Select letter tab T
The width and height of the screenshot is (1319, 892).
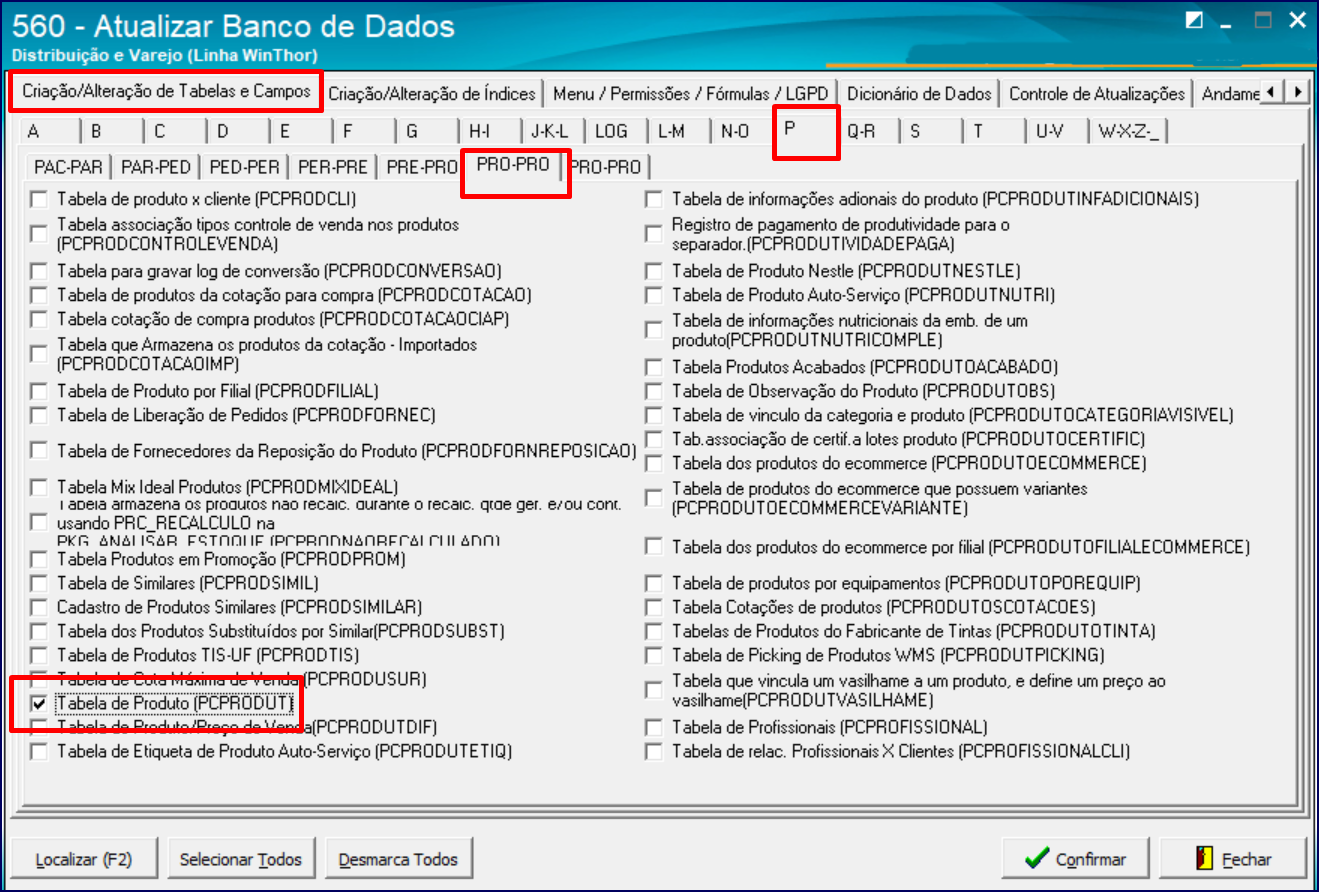click(x=993, y=132)
